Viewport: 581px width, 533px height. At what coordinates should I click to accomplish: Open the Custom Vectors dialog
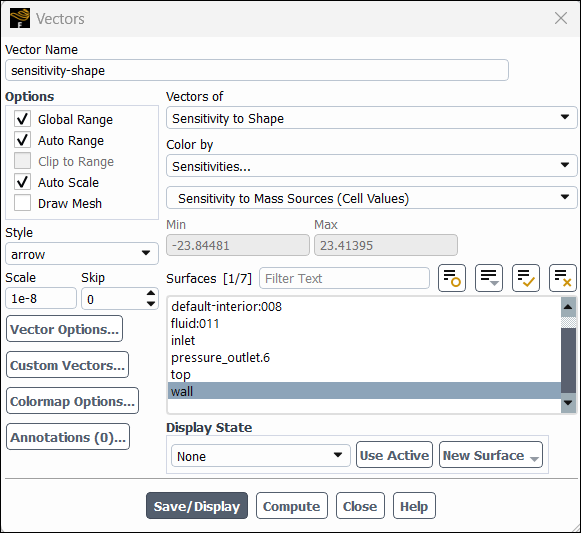tap(67, 365)
